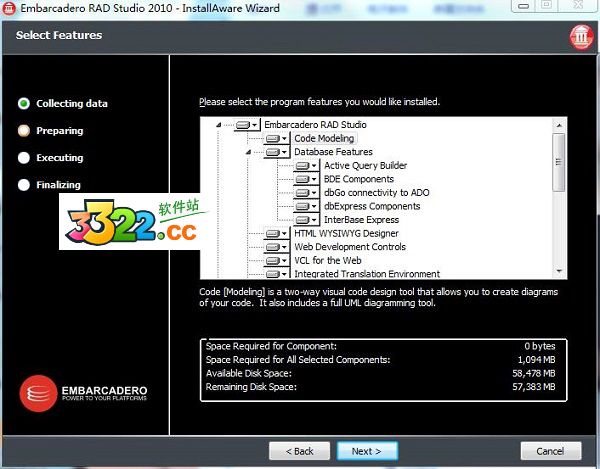Open InterBase Express install state dropdown

point(307,220)
